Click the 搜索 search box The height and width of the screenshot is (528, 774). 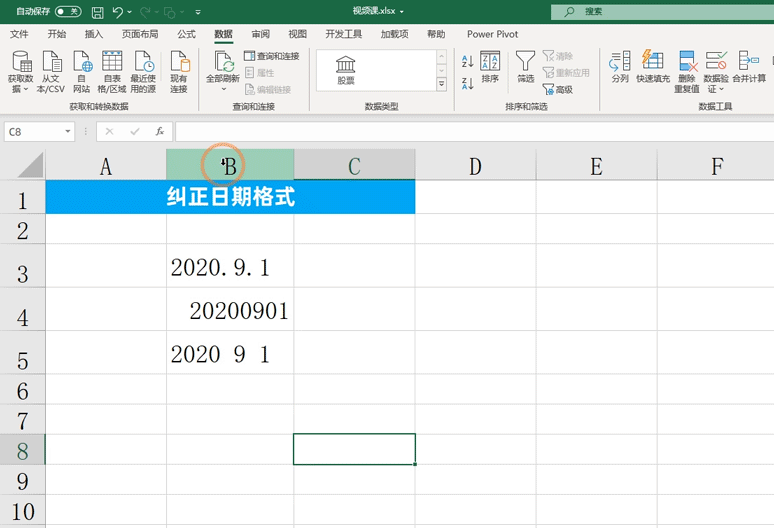coord(662,11)
